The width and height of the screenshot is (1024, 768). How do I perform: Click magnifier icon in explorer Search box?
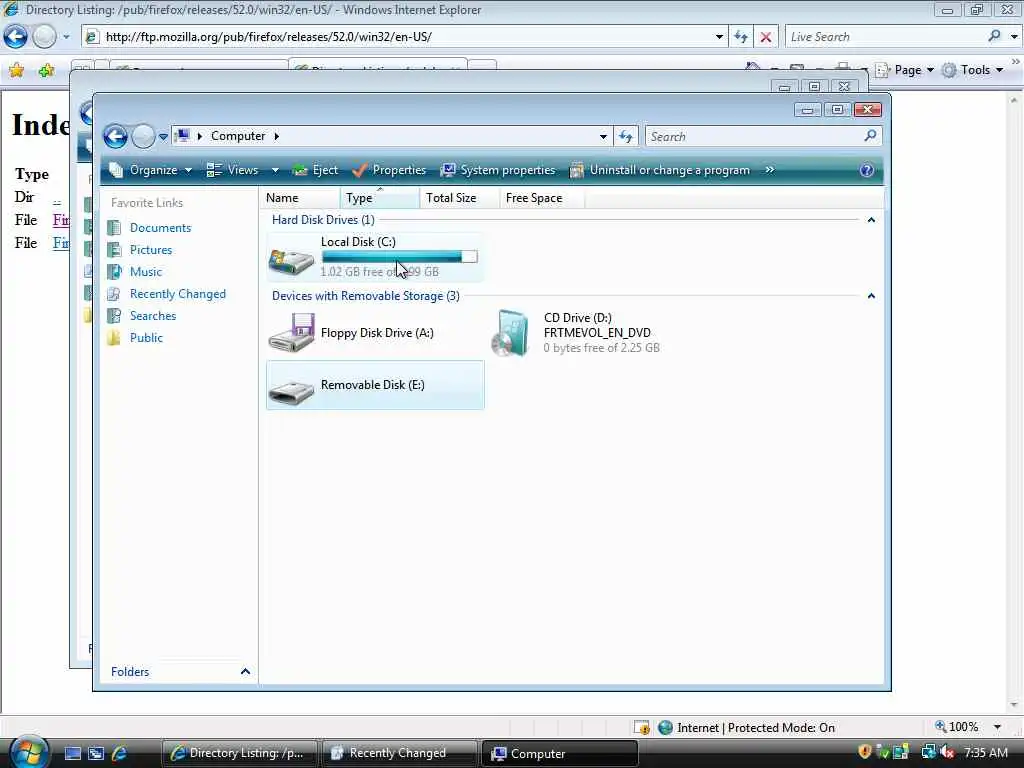pyautogui.click(x=870, y=136)
